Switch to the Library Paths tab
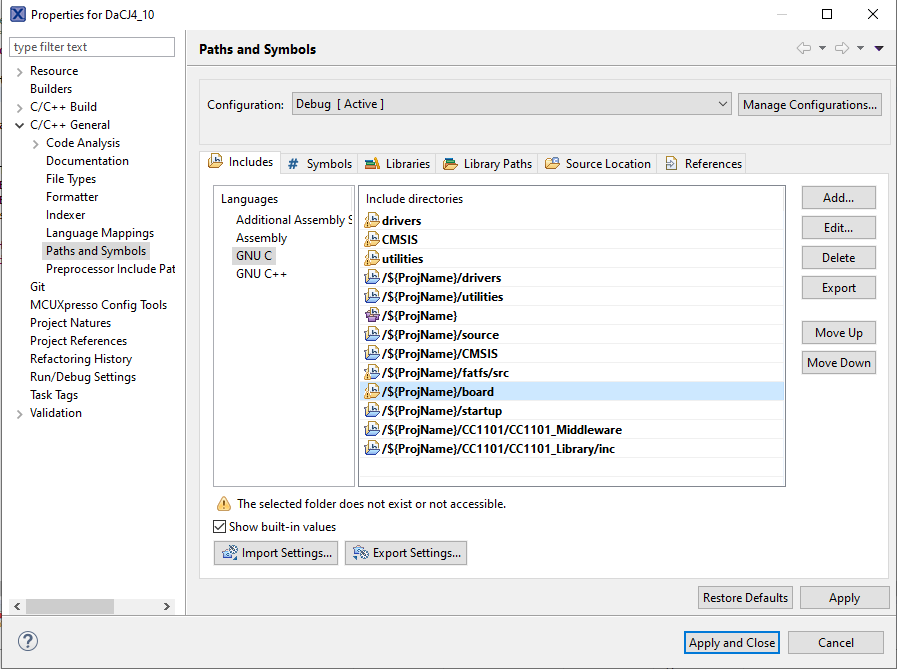Screen dimensions: 897x669 tap(487, 164)
